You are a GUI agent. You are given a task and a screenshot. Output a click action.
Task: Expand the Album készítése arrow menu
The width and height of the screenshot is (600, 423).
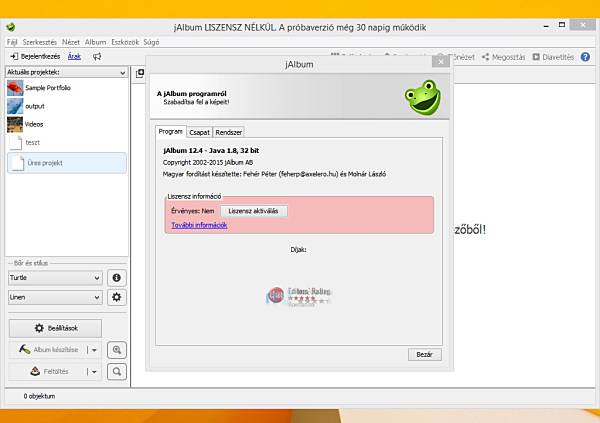[x=93, y=350]
